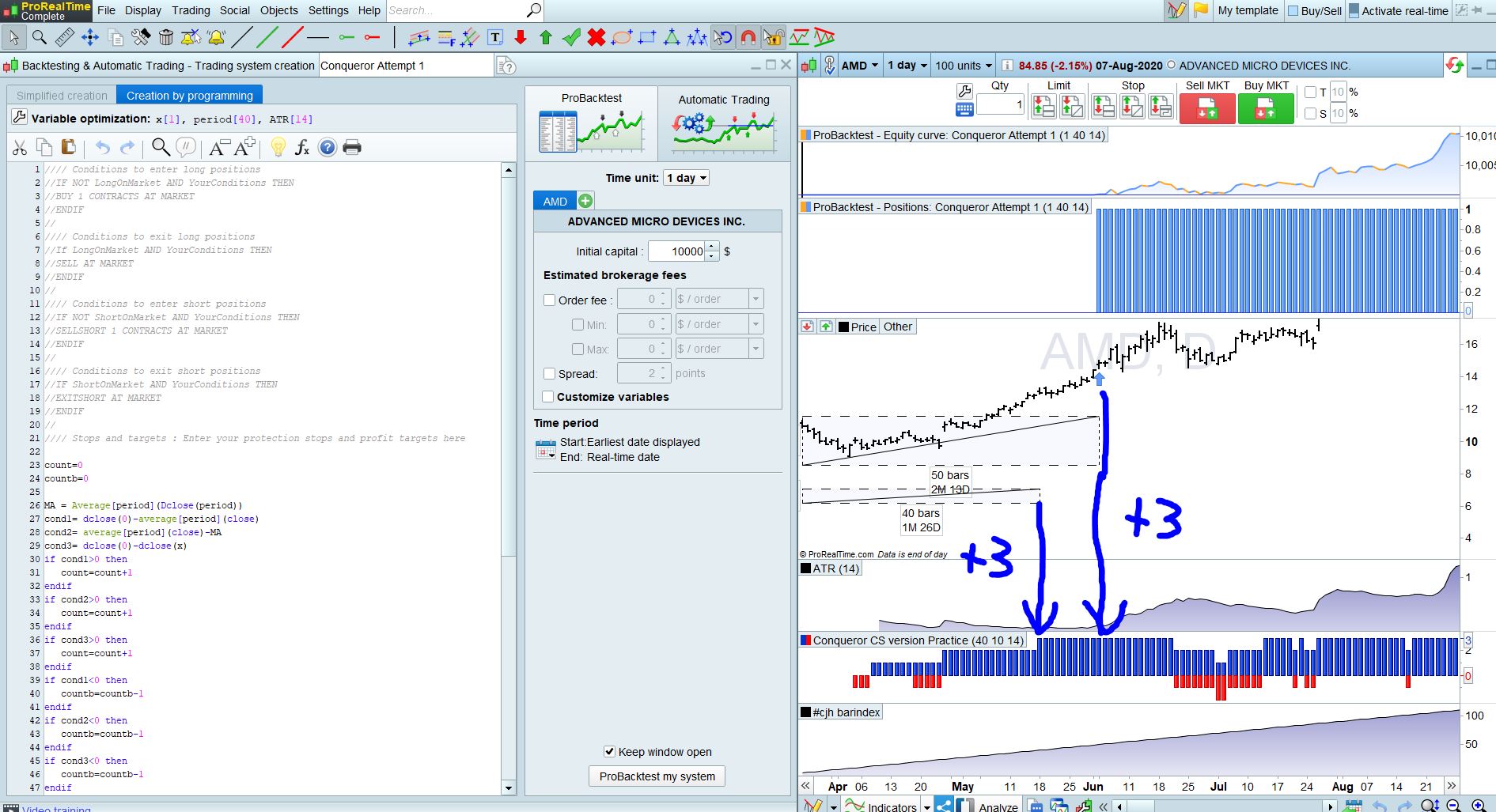
Task: Click the Buy MKT button
Action: click(1266, 108)
